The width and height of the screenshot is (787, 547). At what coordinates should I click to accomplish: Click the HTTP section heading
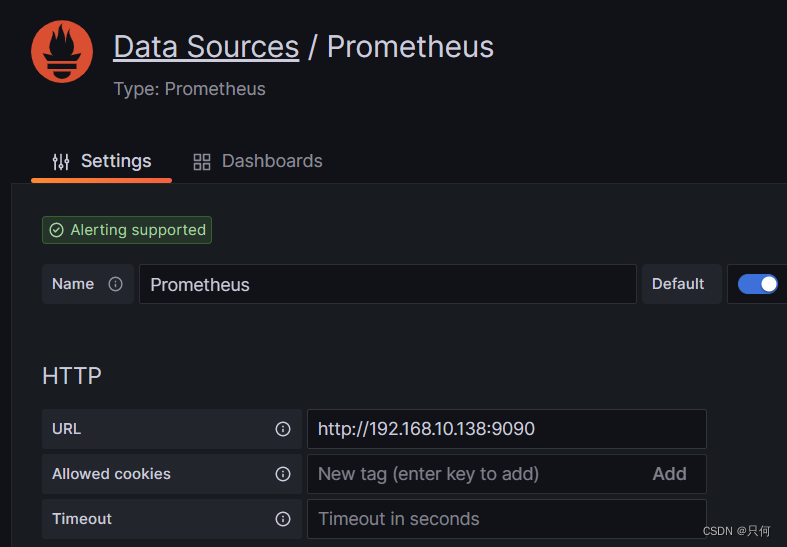click(72, 376)
